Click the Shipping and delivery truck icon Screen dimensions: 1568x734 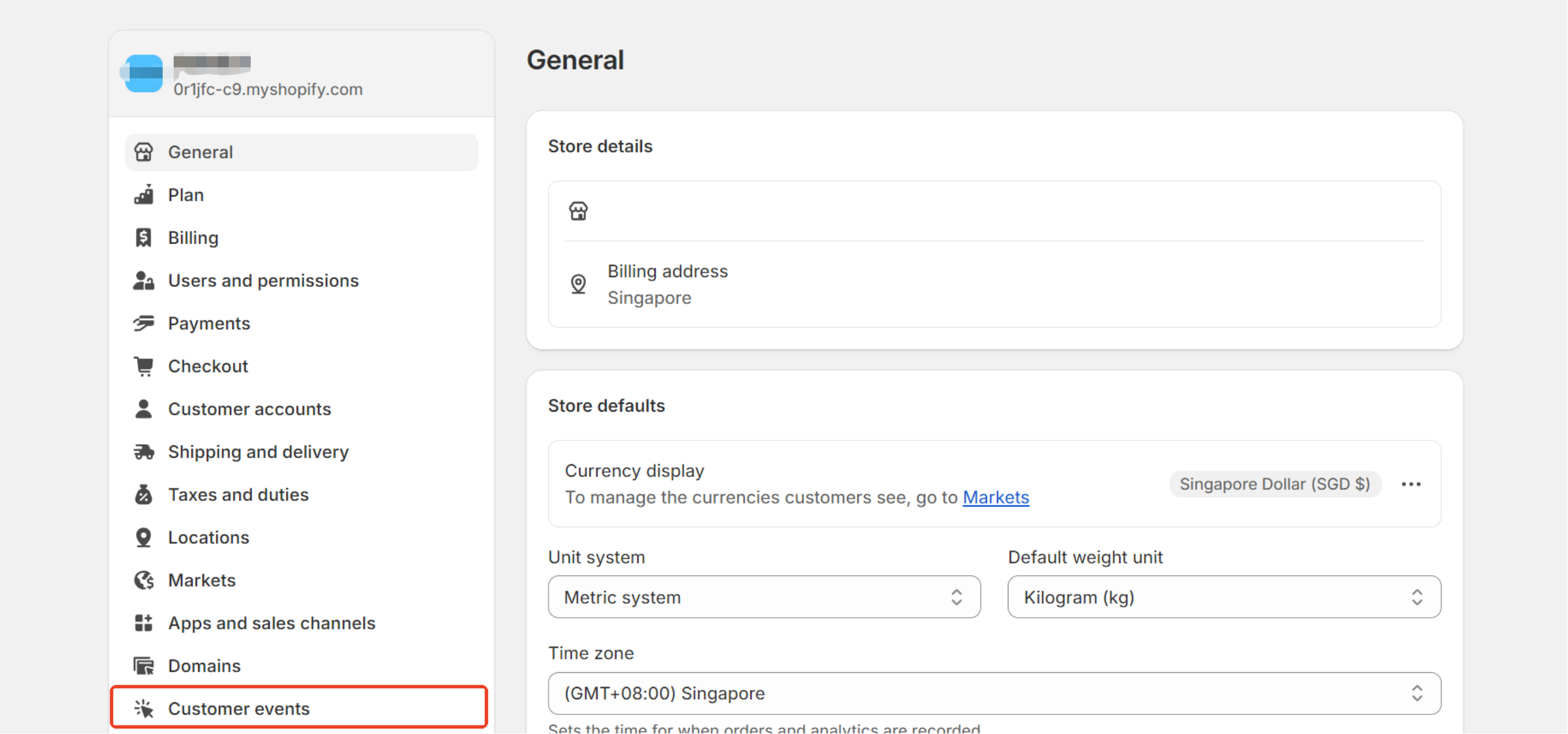pos(144,451)
